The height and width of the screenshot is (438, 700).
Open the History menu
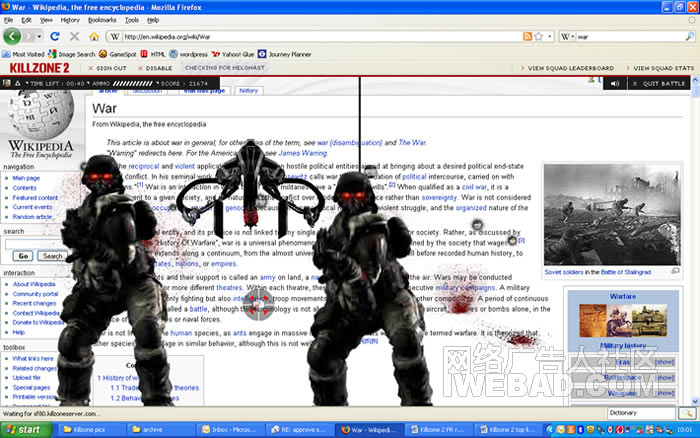point(70,20)
